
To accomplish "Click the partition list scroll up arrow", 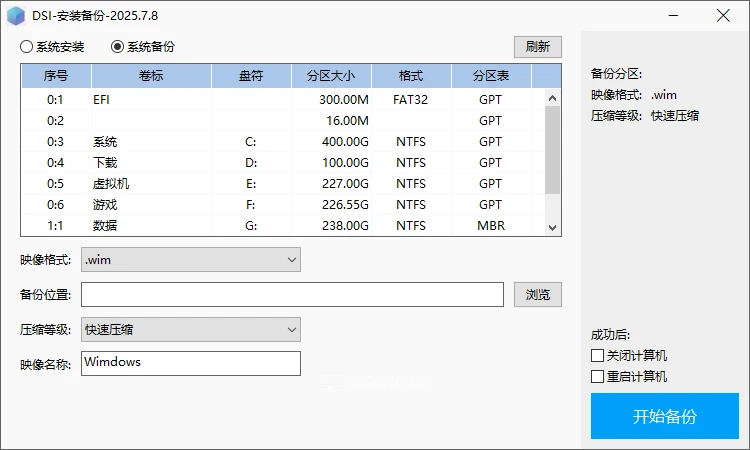I will pyautogui.click(x=552, y=98).
